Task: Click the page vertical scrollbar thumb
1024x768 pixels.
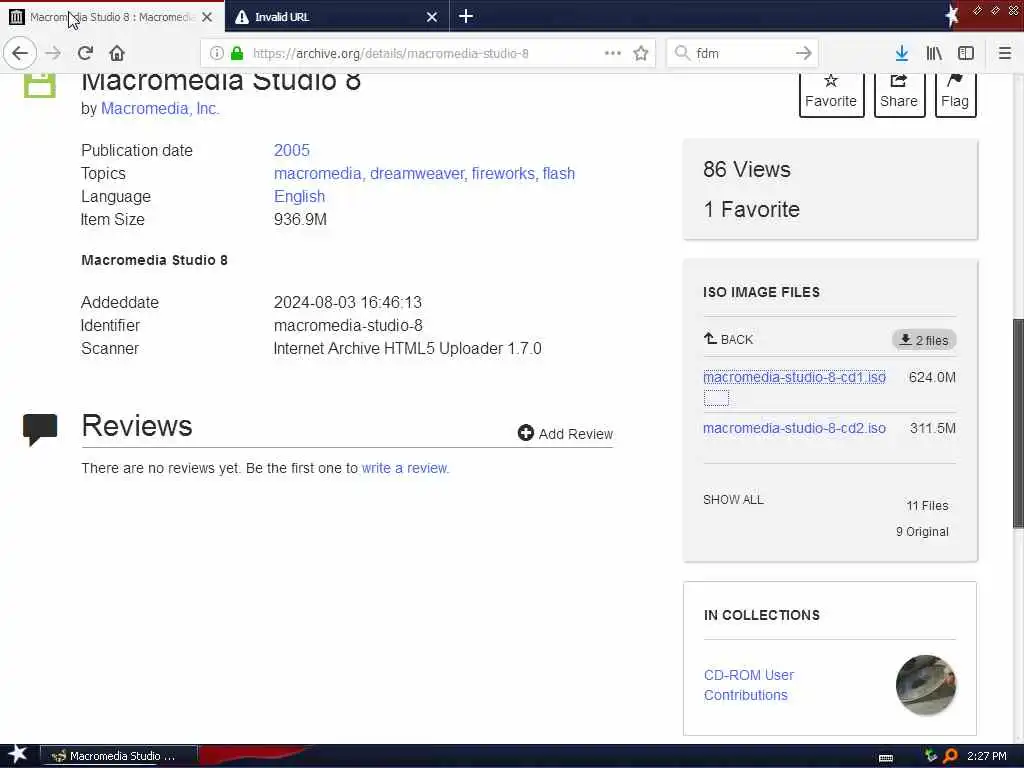Action: 1017,423
